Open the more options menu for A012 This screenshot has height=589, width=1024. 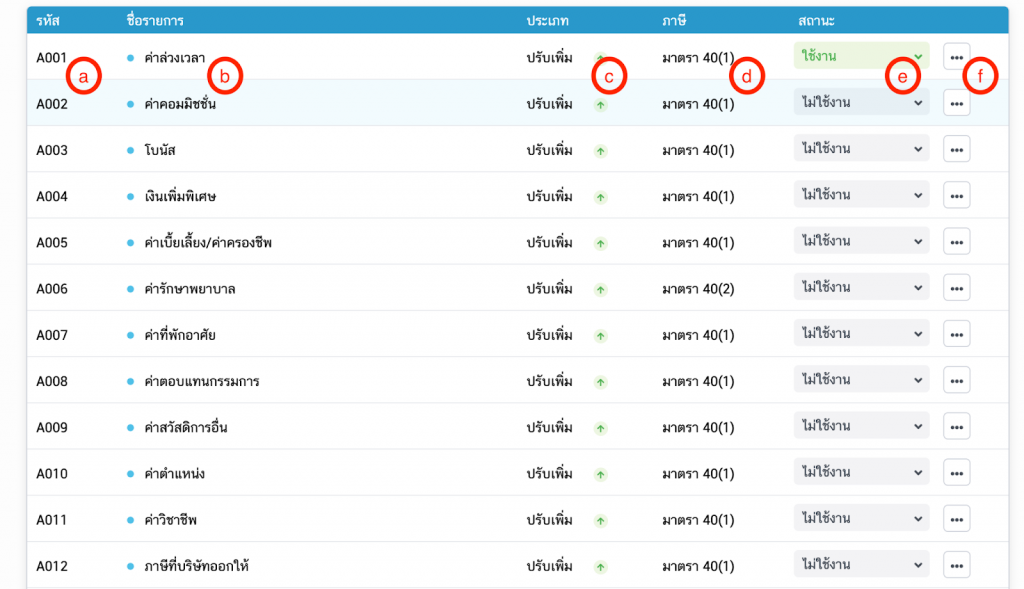coord(956,566)
